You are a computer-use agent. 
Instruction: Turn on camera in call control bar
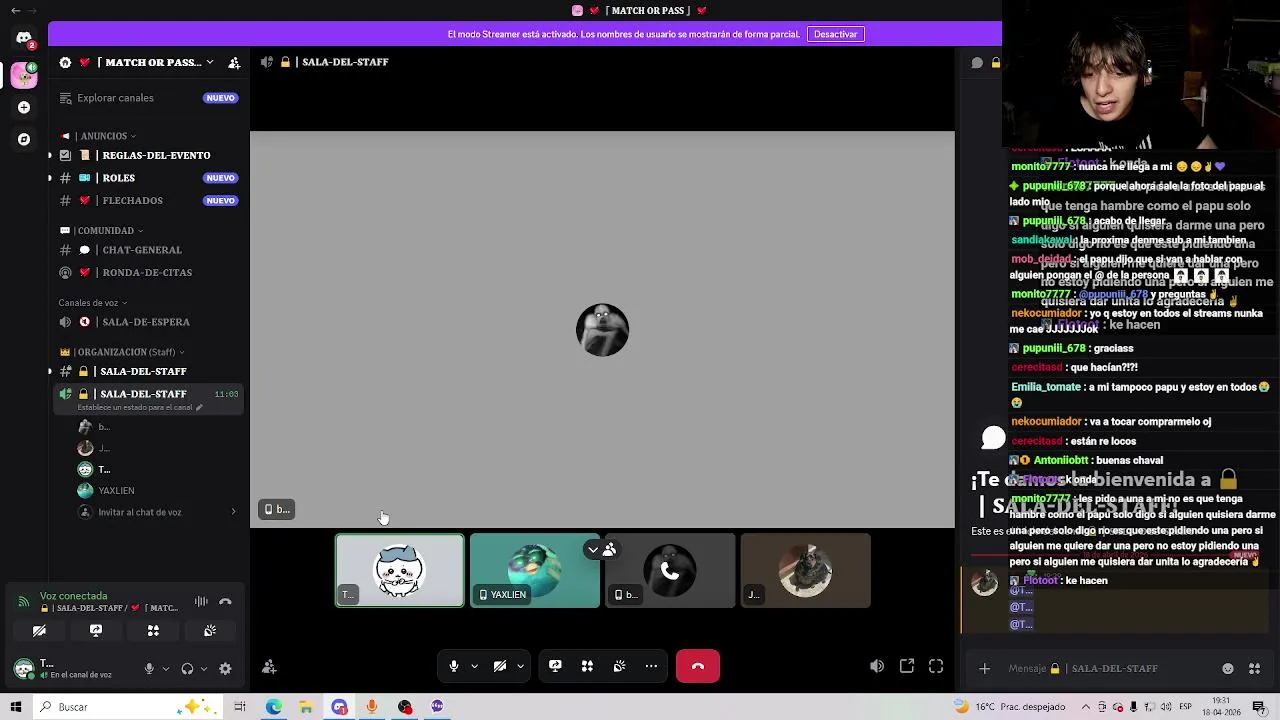[x=500, y=666]
